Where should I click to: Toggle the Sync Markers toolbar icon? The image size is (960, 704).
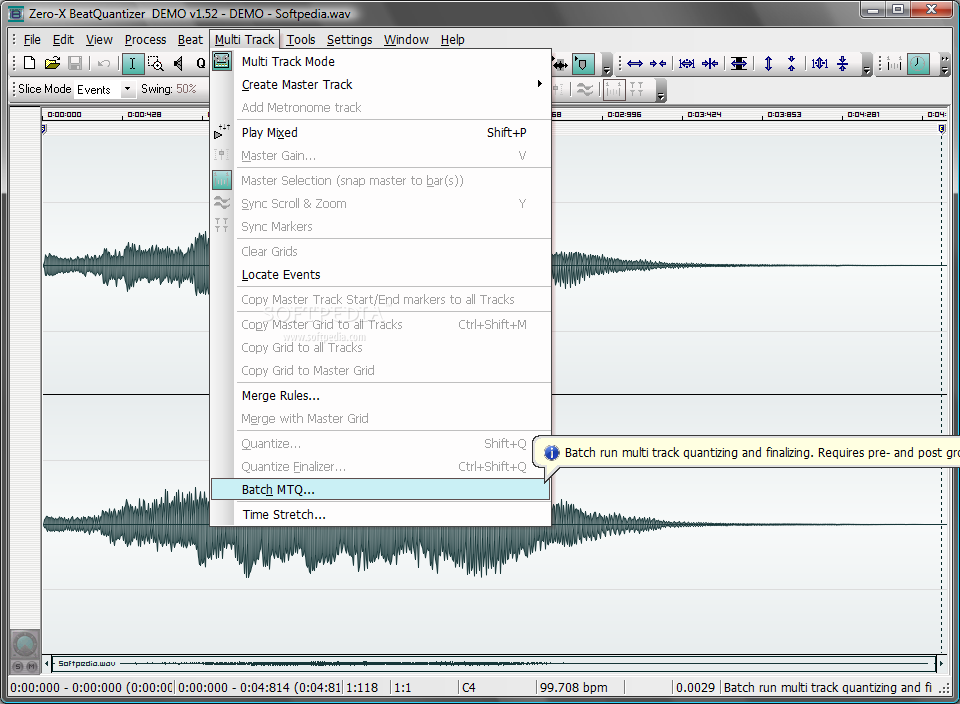(637, 89)
